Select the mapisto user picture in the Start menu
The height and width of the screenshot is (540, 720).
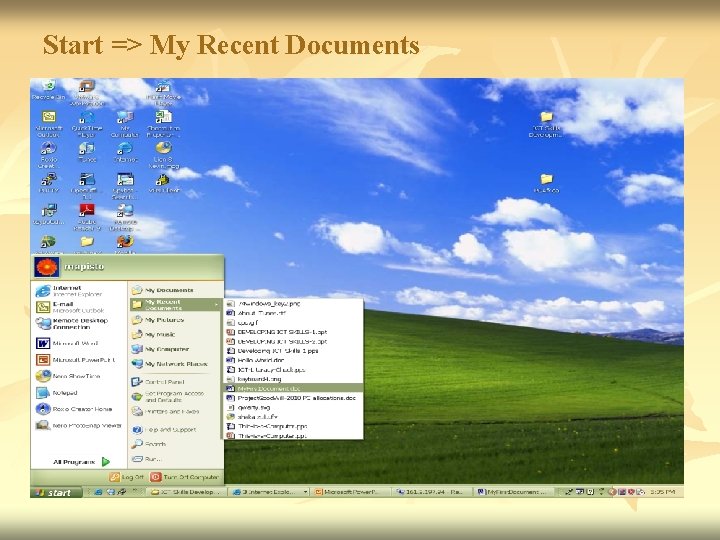pos(46,267)
